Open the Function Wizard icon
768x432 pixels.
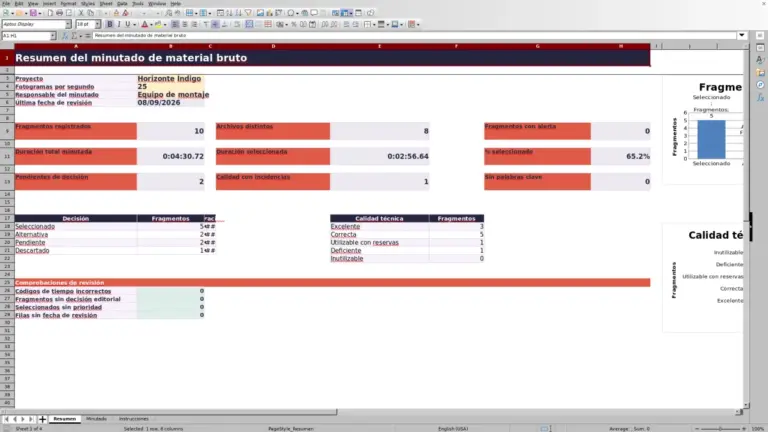[65, 36]
